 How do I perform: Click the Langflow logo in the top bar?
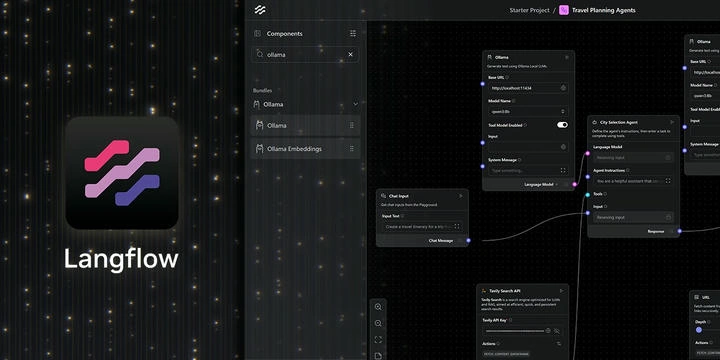point(260,10)
